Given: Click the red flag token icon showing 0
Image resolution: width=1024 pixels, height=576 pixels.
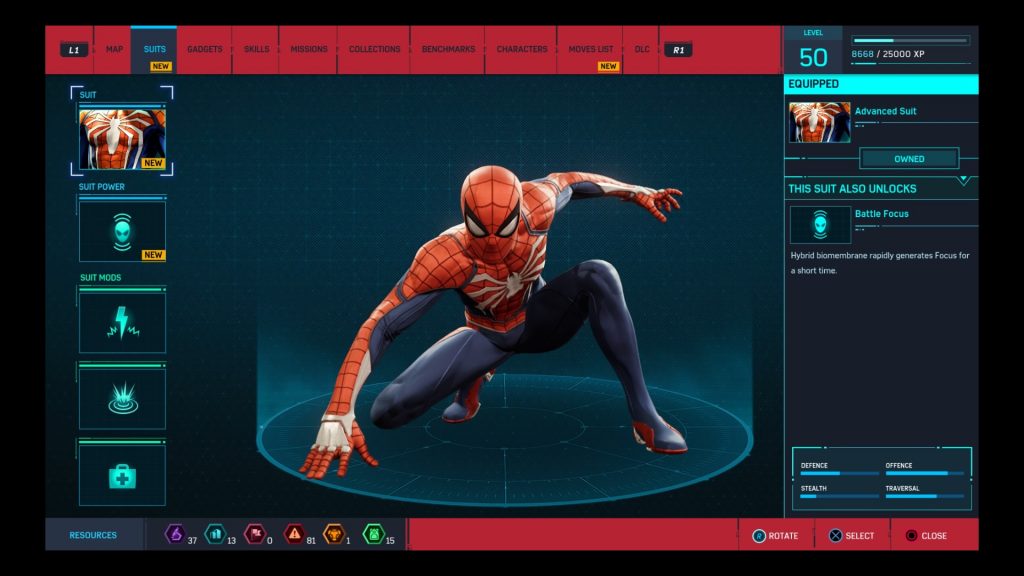Looking at the screenshot, I should tap(255, 534).
